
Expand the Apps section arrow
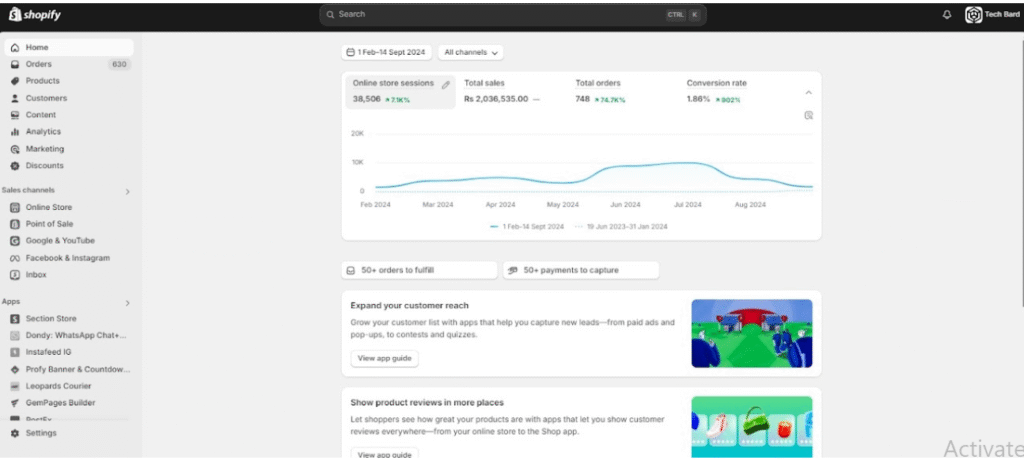point(127,302)
